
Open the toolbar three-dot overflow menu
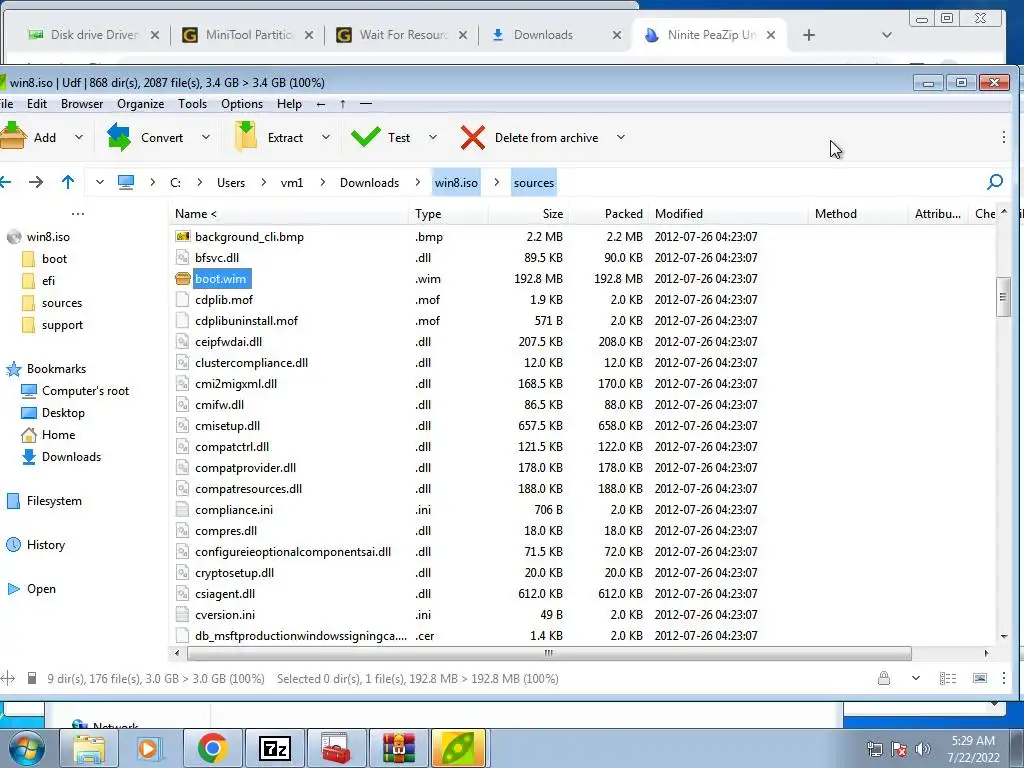point(1004,137)
